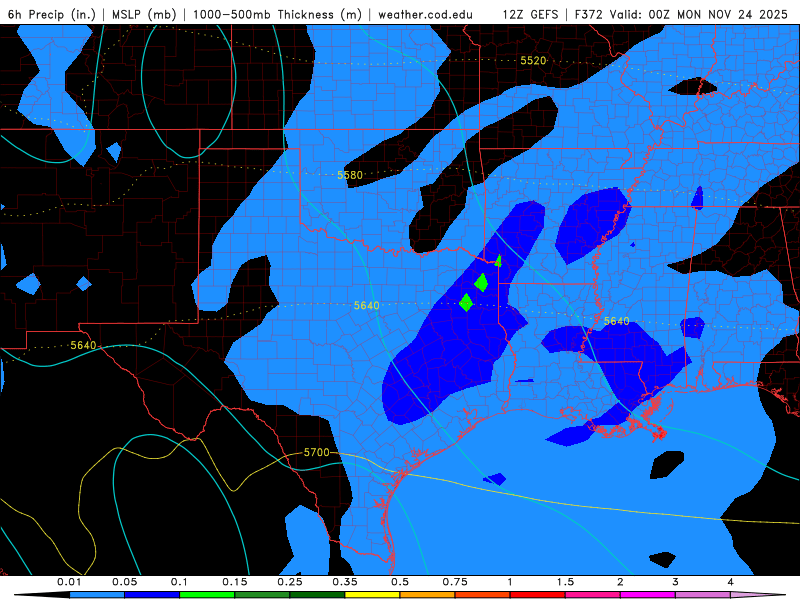Click the 5640 label over central Texas
Viewport: 800px width, 600px height.
(367, 305)
